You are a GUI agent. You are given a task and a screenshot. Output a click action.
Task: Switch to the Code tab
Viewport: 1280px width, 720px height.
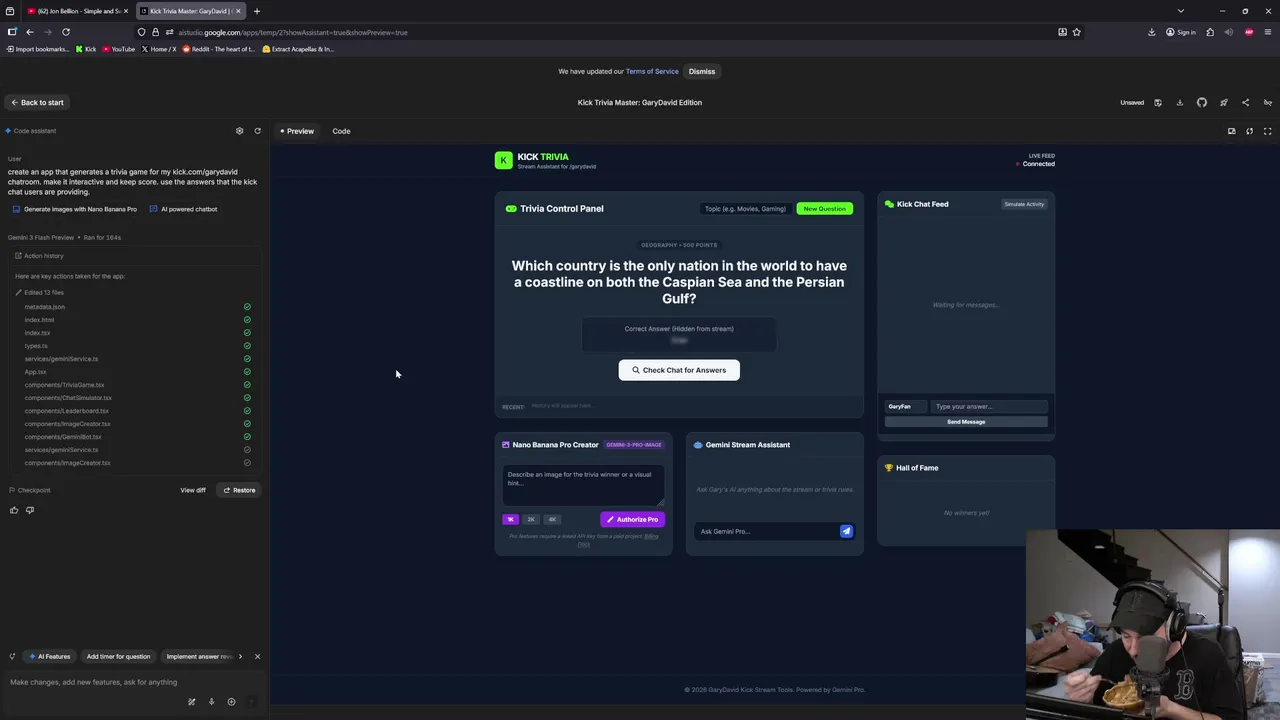341,131
